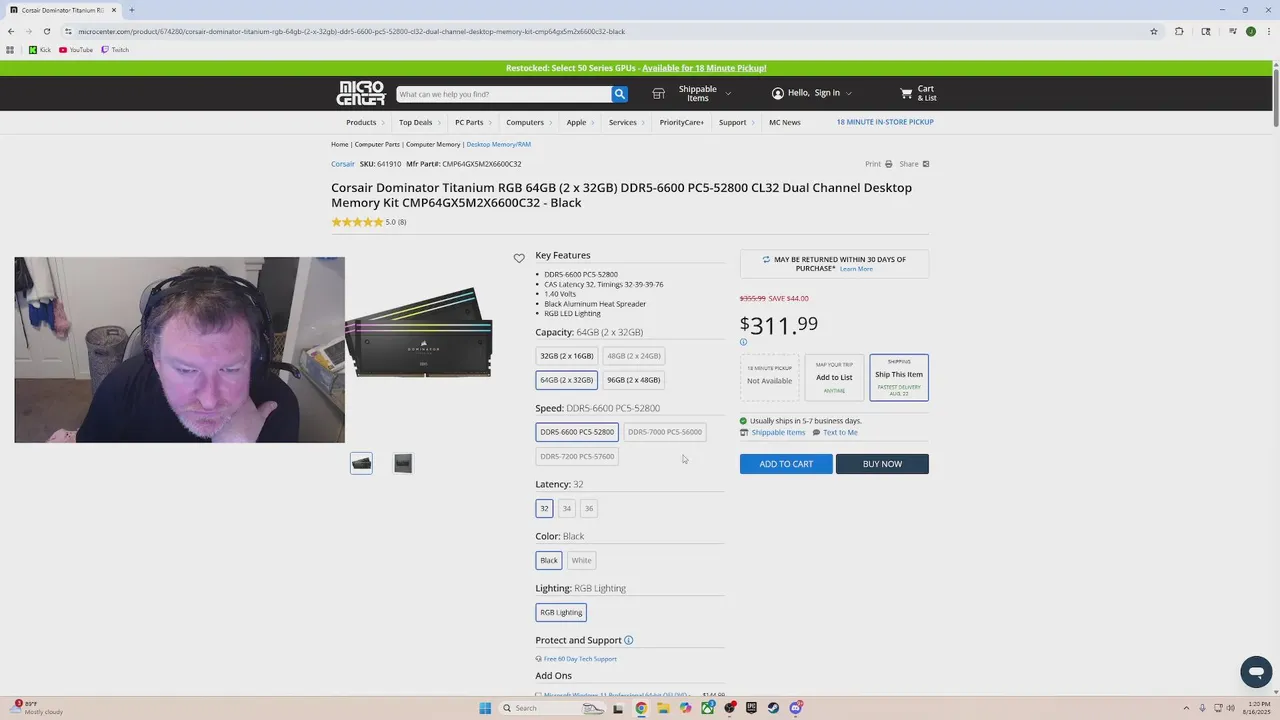Open the YouTube bookmark
The image size is (1280, 720).
coord(76,50)
